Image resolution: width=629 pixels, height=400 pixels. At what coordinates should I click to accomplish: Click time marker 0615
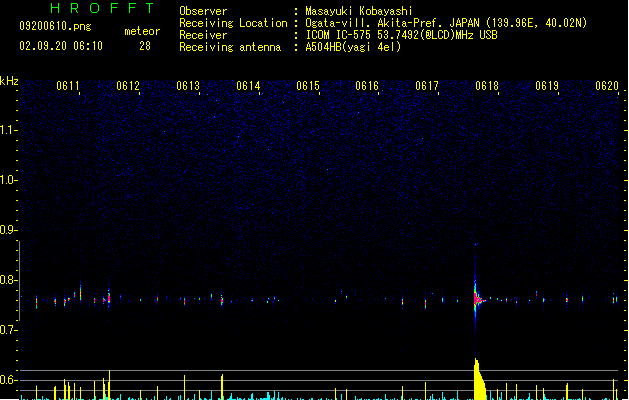click(x=308, y=86)
